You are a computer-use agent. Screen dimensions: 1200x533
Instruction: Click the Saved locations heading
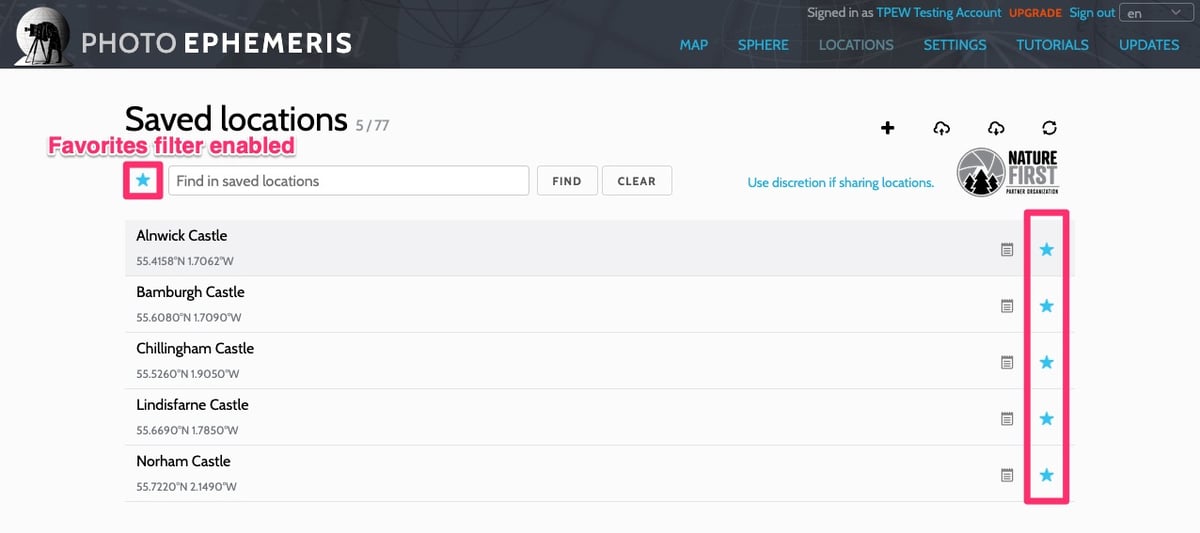tap(236, 119)
